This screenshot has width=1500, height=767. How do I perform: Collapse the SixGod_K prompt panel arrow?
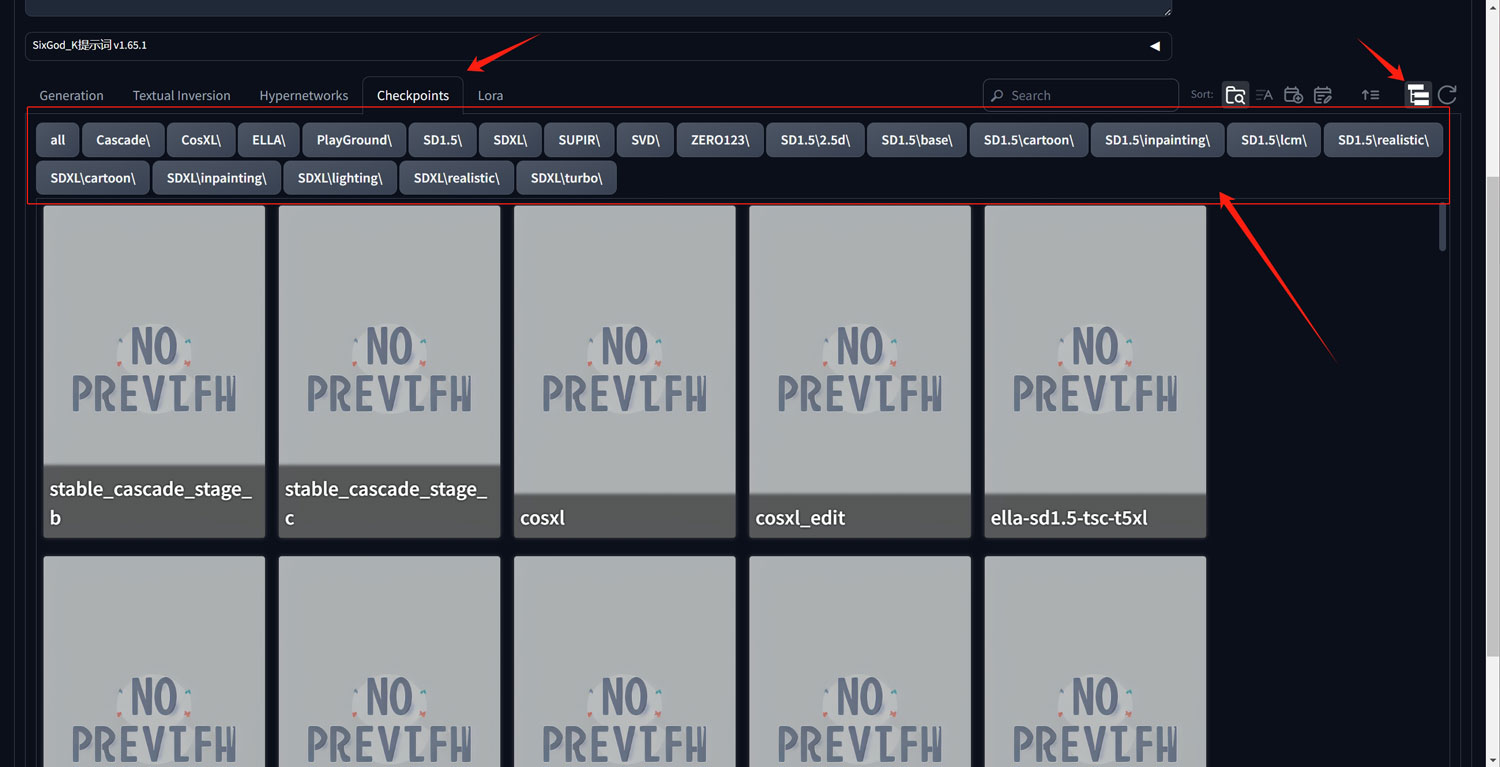pyautogui.click(x=1155, y=46)
